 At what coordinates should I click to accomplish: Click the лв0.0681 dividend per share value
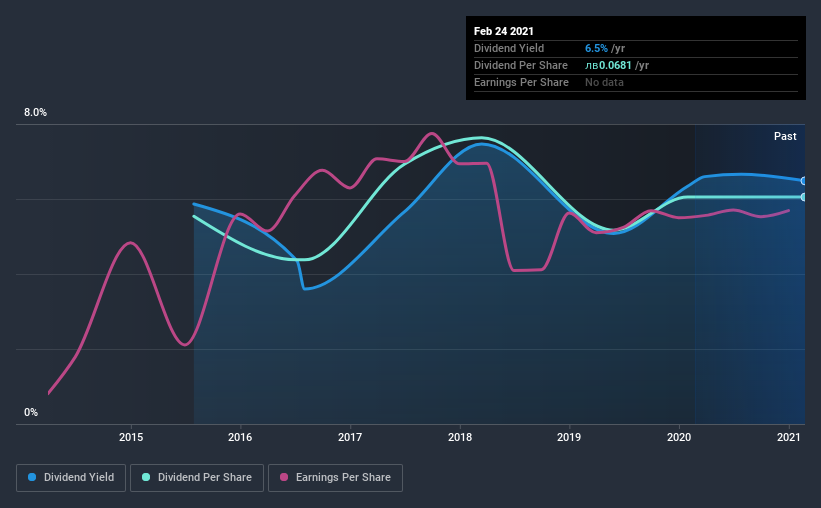click(608, 65)
